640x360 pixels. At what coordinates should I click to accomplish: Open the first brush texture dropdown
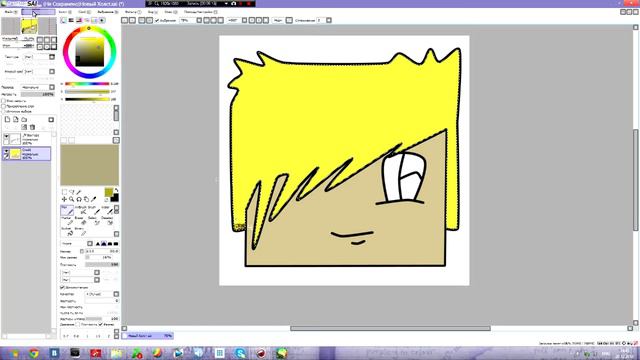point(97,272)
